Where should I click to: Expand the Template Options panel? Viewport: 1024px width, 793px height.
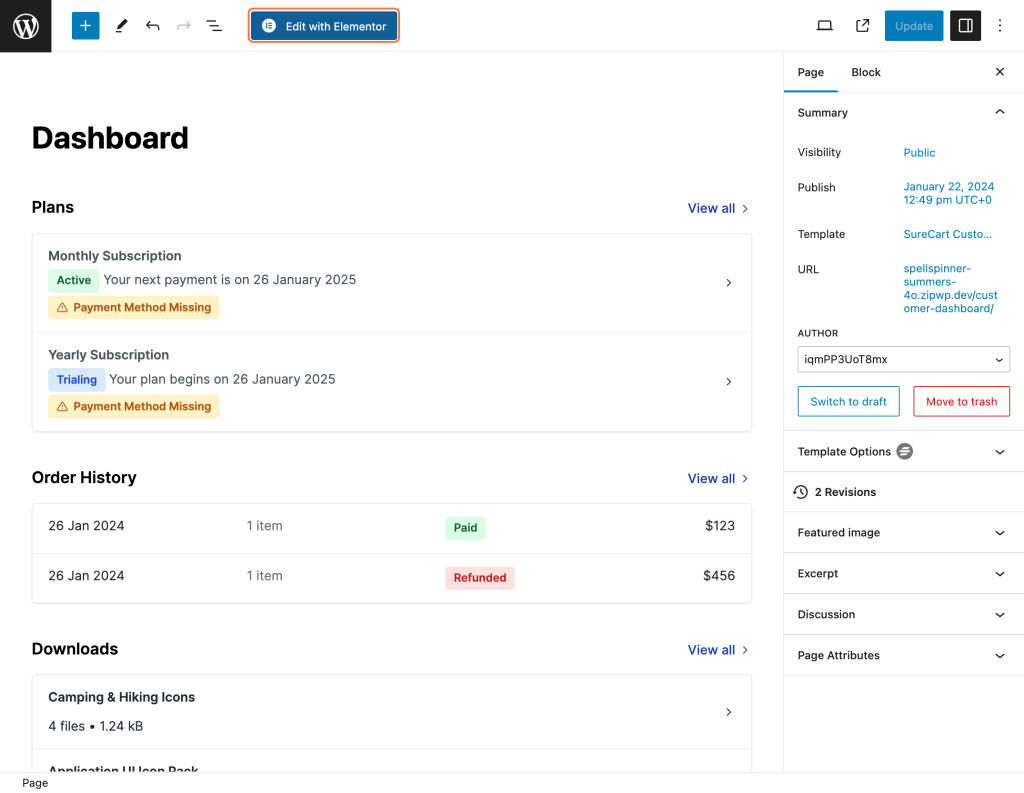(x=999, y=452)
